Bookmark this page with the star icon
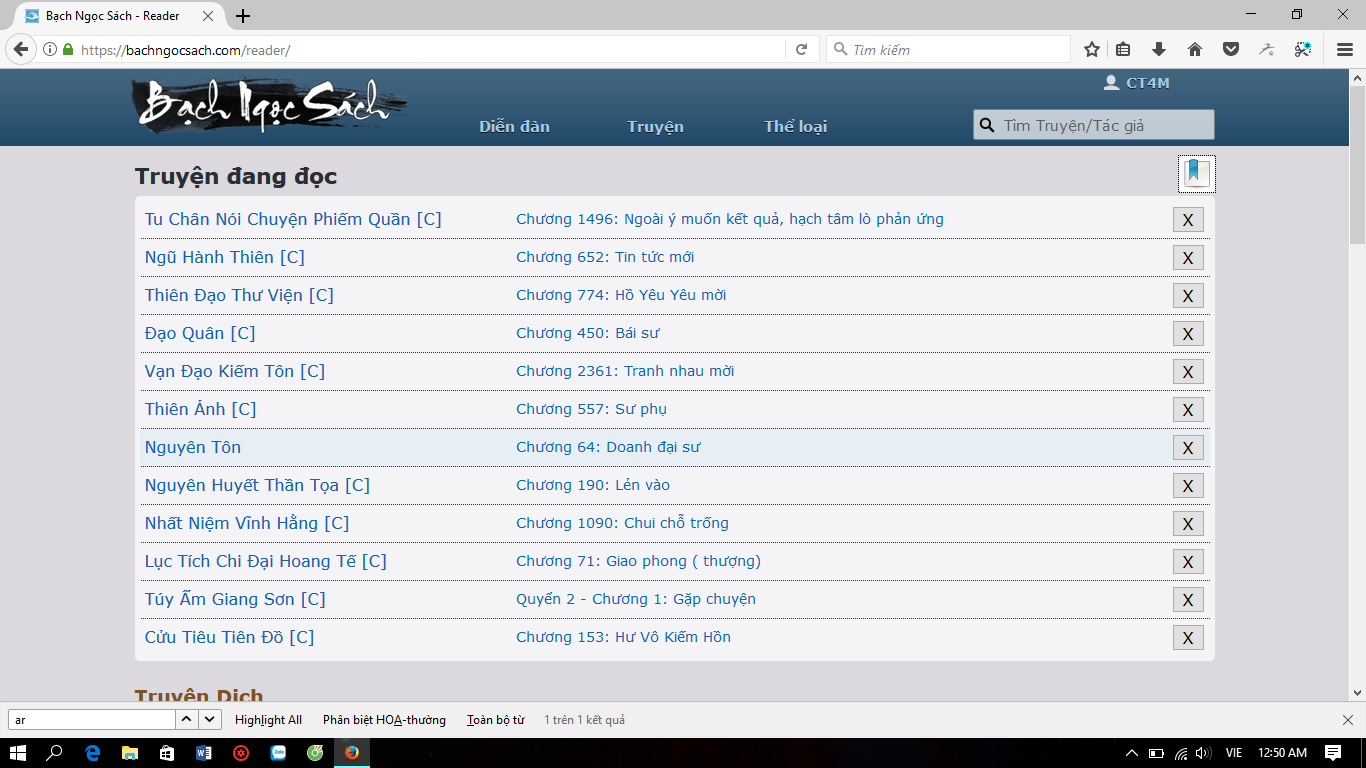The width and height of the screenshot is (1366, 768). tap(1092, 50)
